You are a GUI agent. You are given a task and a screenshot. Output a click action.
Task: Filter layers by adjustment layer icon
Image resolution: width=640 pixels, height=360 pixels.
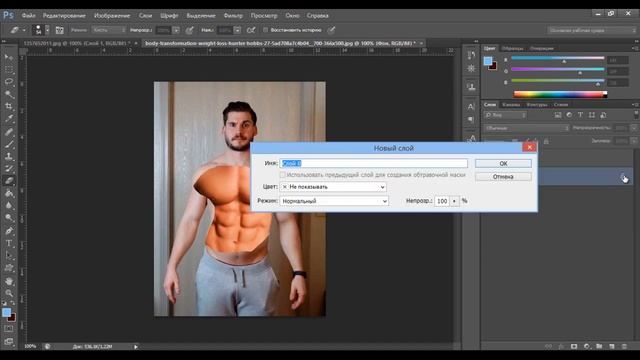(x=569, y=115)
